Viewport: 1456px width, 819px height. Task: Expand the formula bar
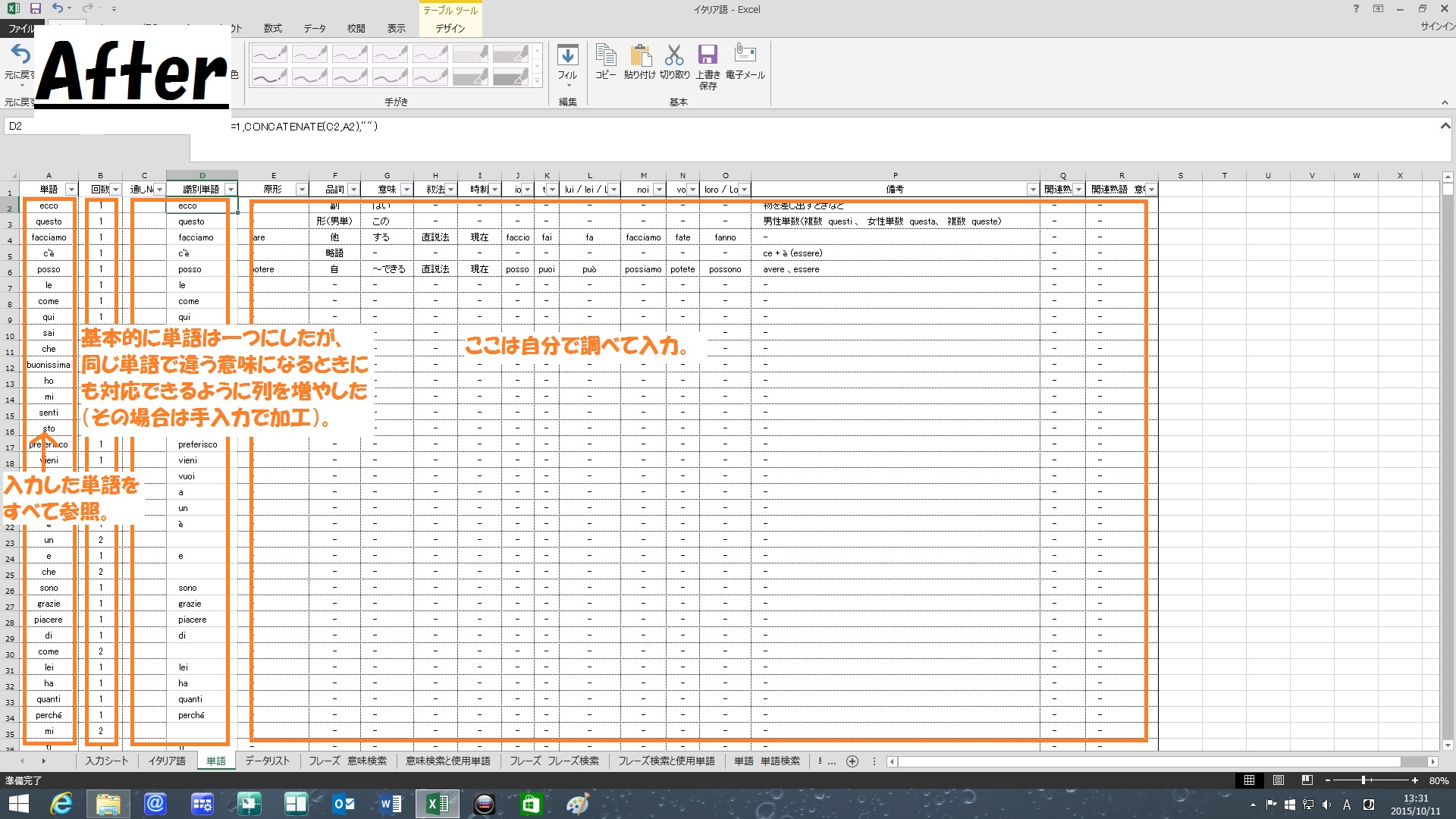[x=1445, y=127]
